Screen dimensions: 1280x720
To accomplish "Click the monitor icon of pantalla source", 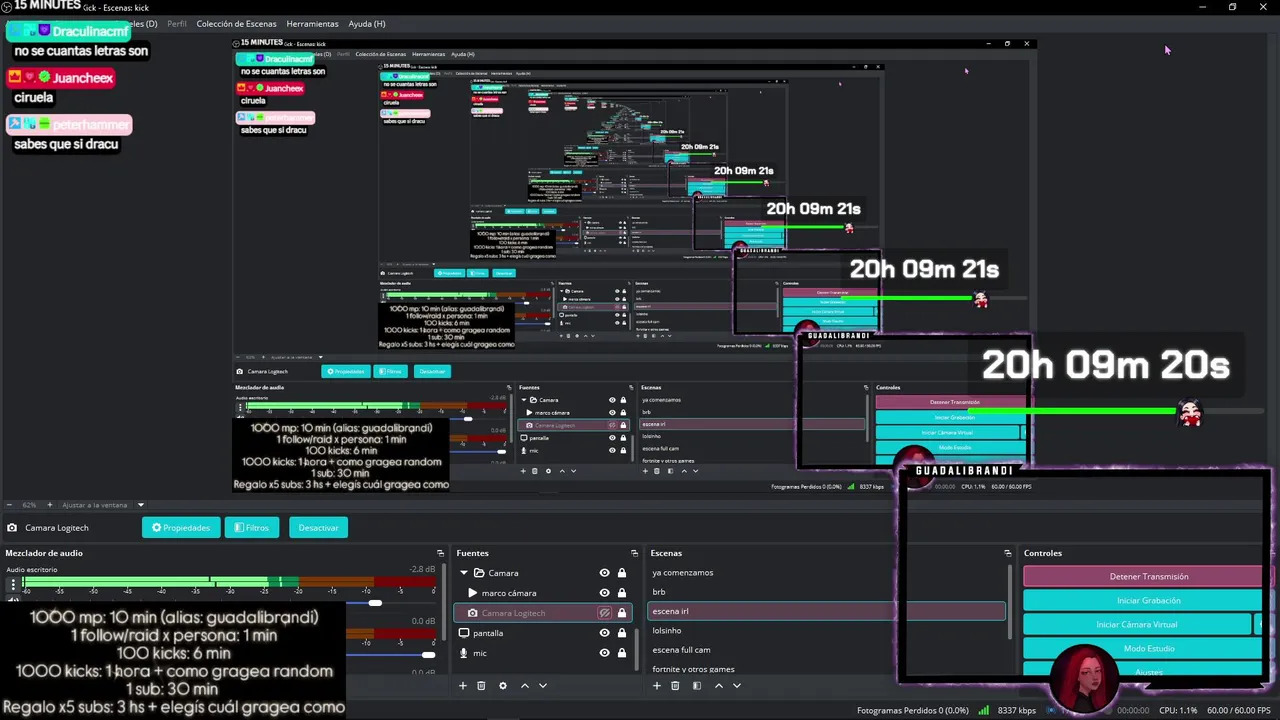I will [x=463, y=633].
